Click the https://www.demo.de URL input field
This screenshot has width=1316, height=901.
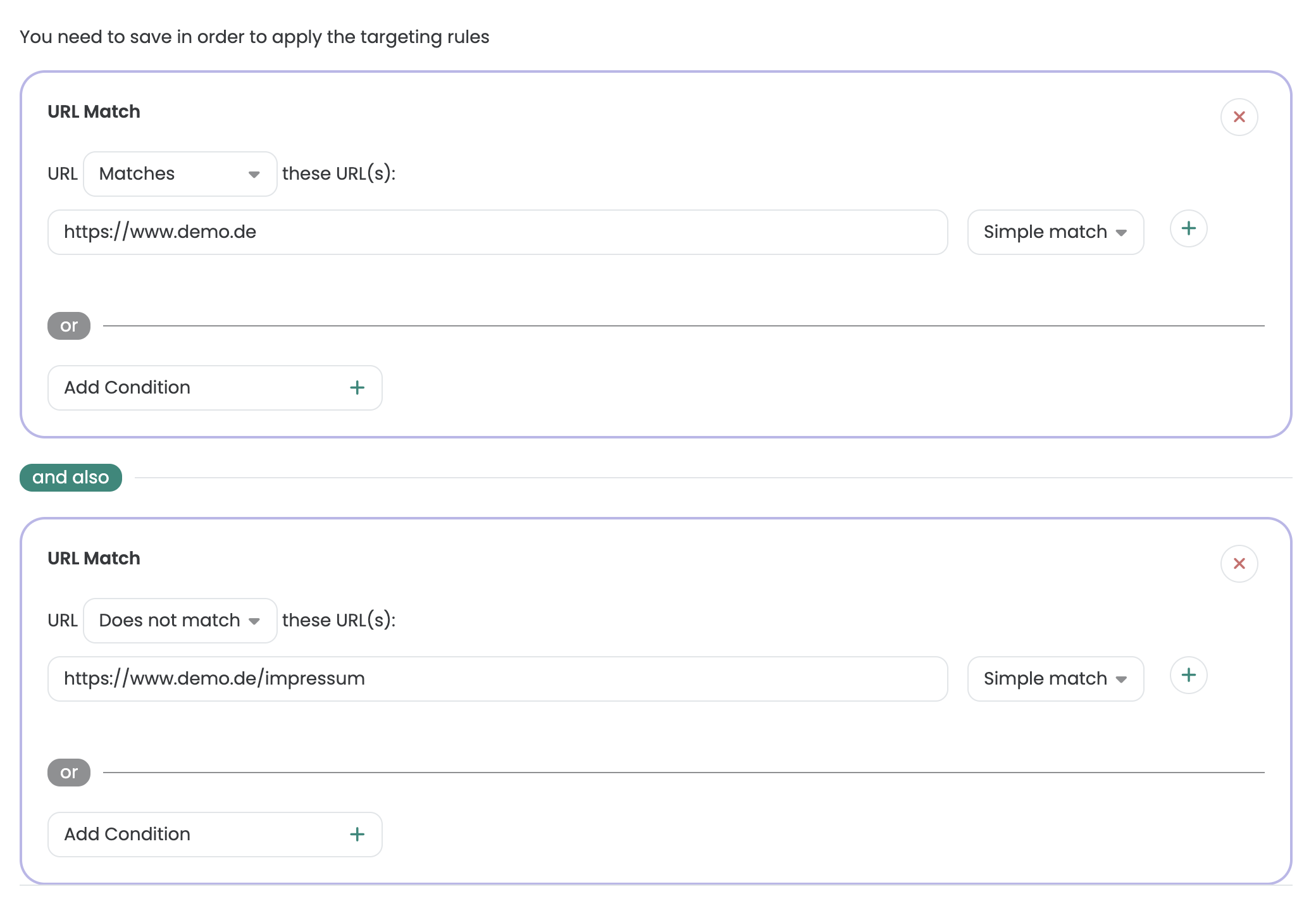(x=497, y=232)
